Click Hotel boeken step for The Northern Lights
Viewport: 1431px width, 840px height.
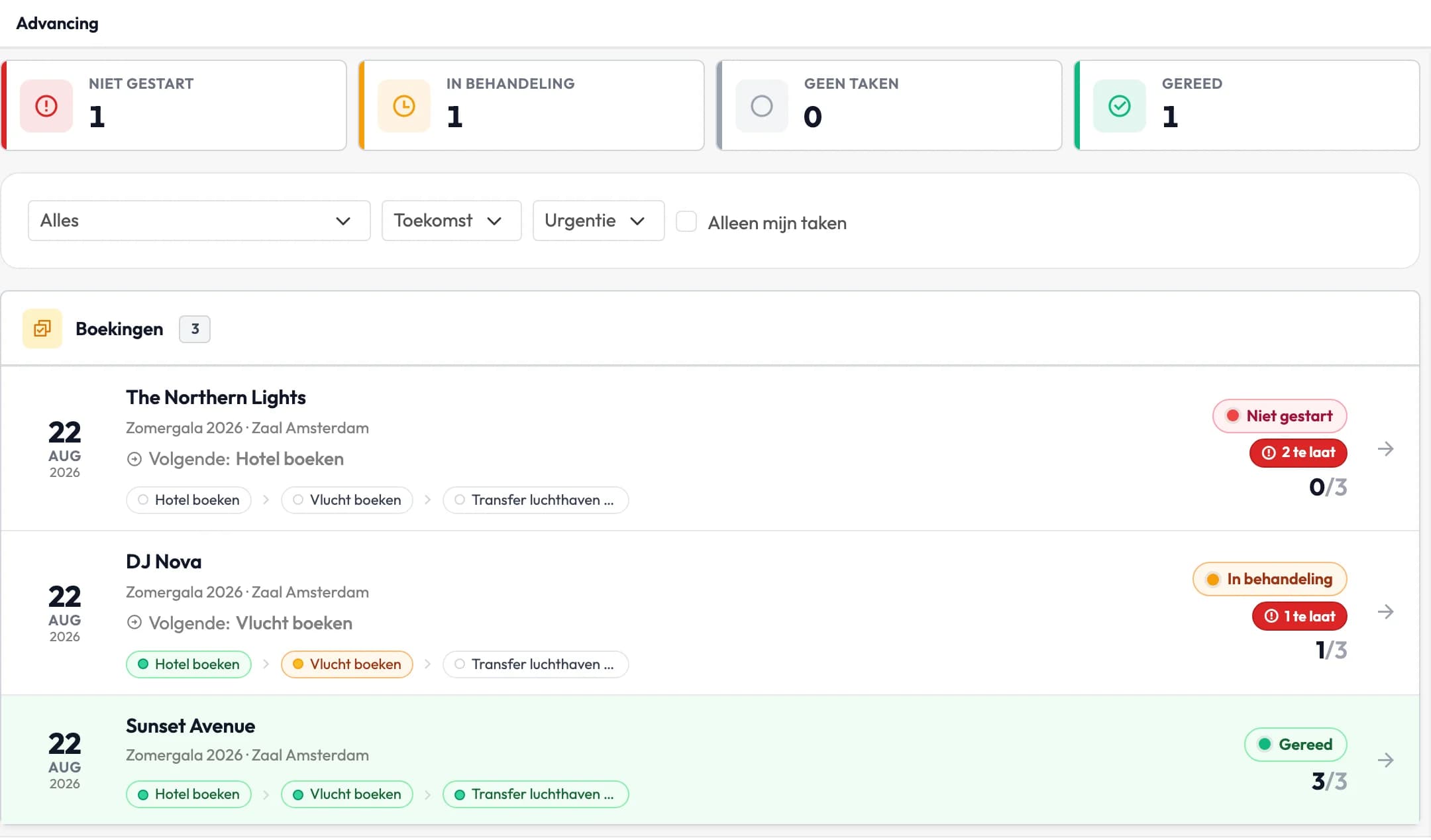tap(189, 500)
